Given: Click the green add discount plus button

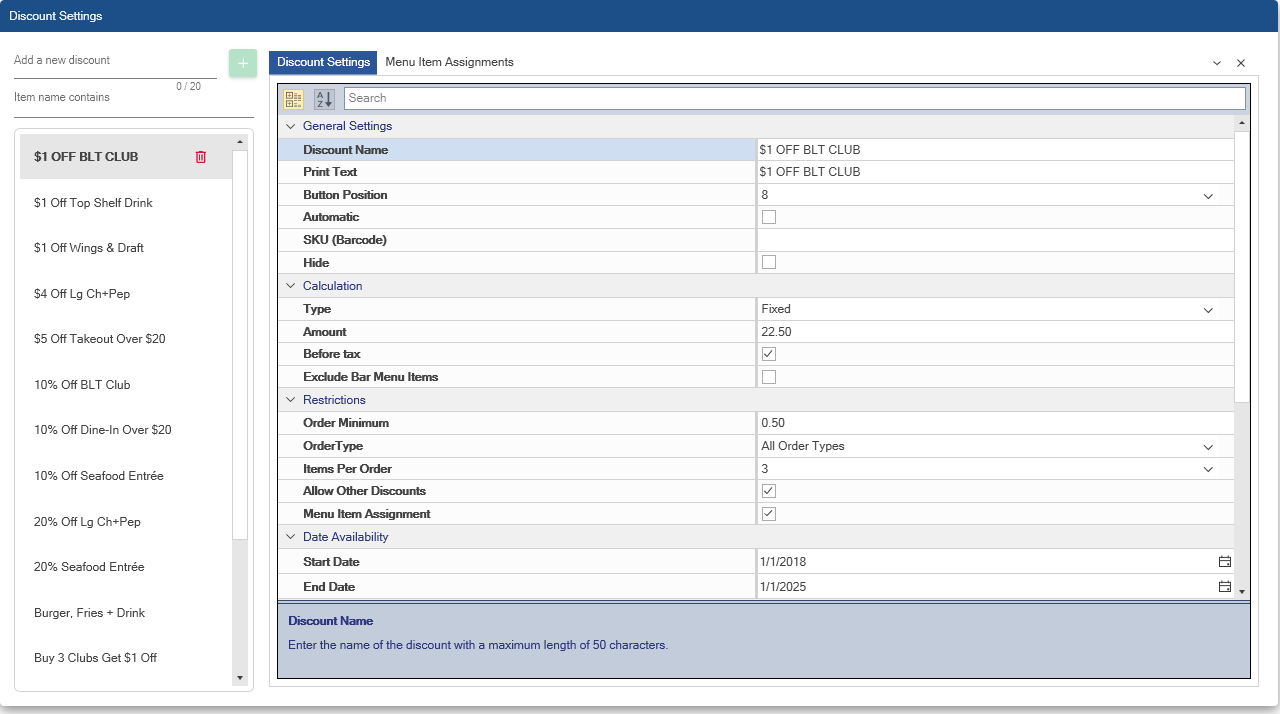Looking at the screenshot, I should (x=242, y=63).
